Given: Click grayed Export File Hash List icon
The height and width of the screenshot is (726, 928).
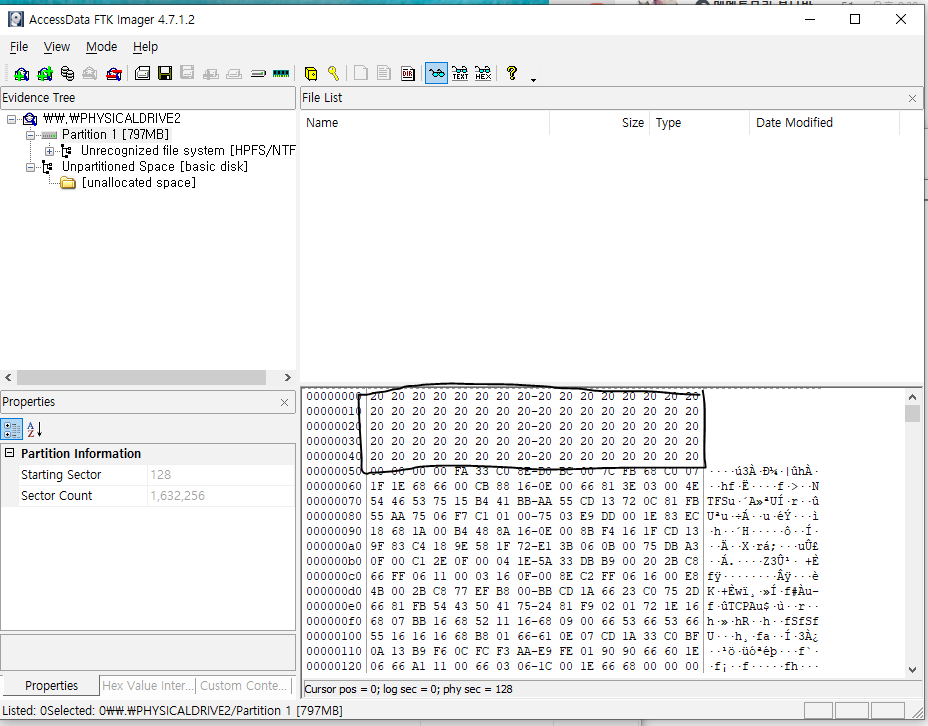Looking at the screenshot, I should point(384,73).
